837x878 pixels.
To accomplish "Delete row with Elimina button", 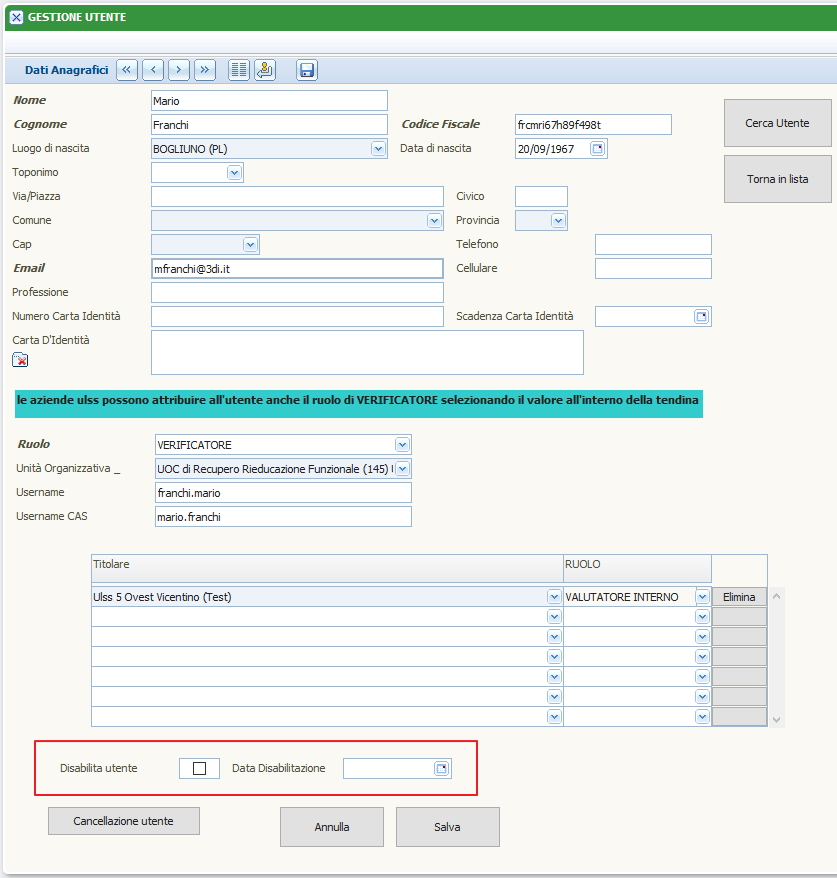I will click(x=739, y=597).
